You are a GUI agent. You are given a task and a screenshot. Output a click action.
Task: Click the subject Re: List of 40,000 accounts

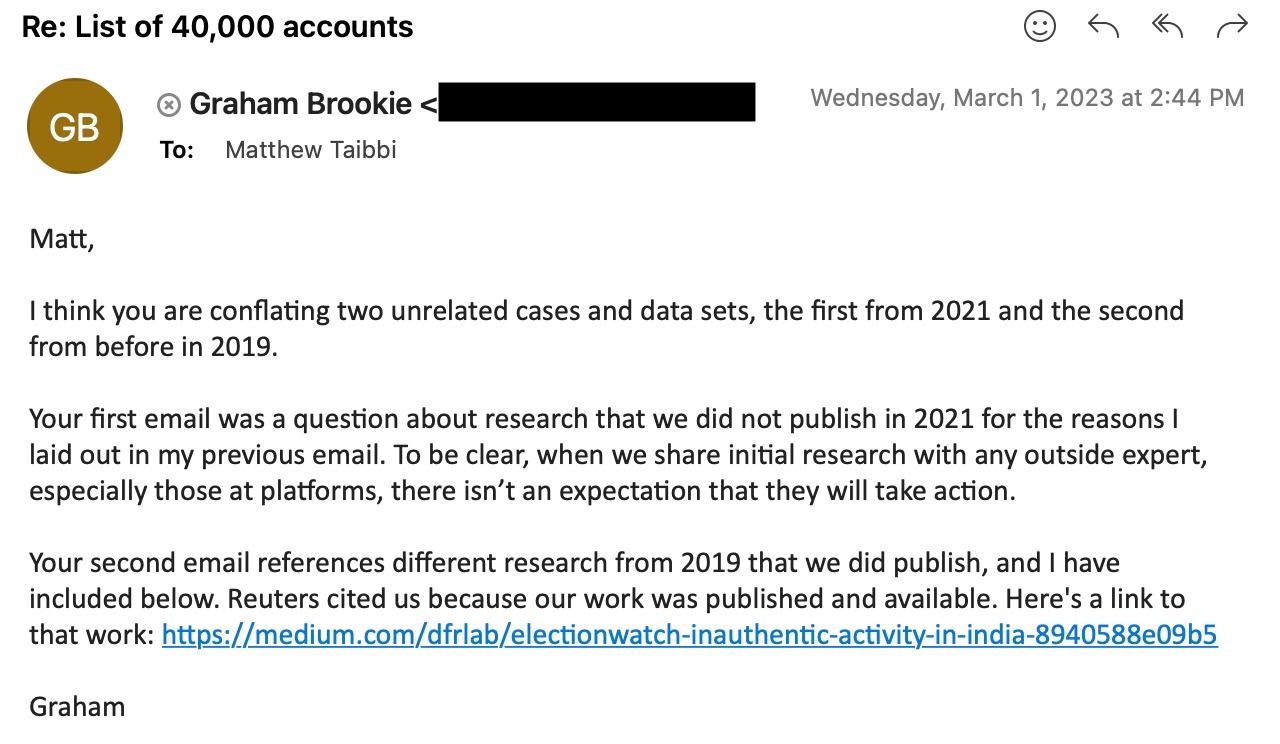218,27
